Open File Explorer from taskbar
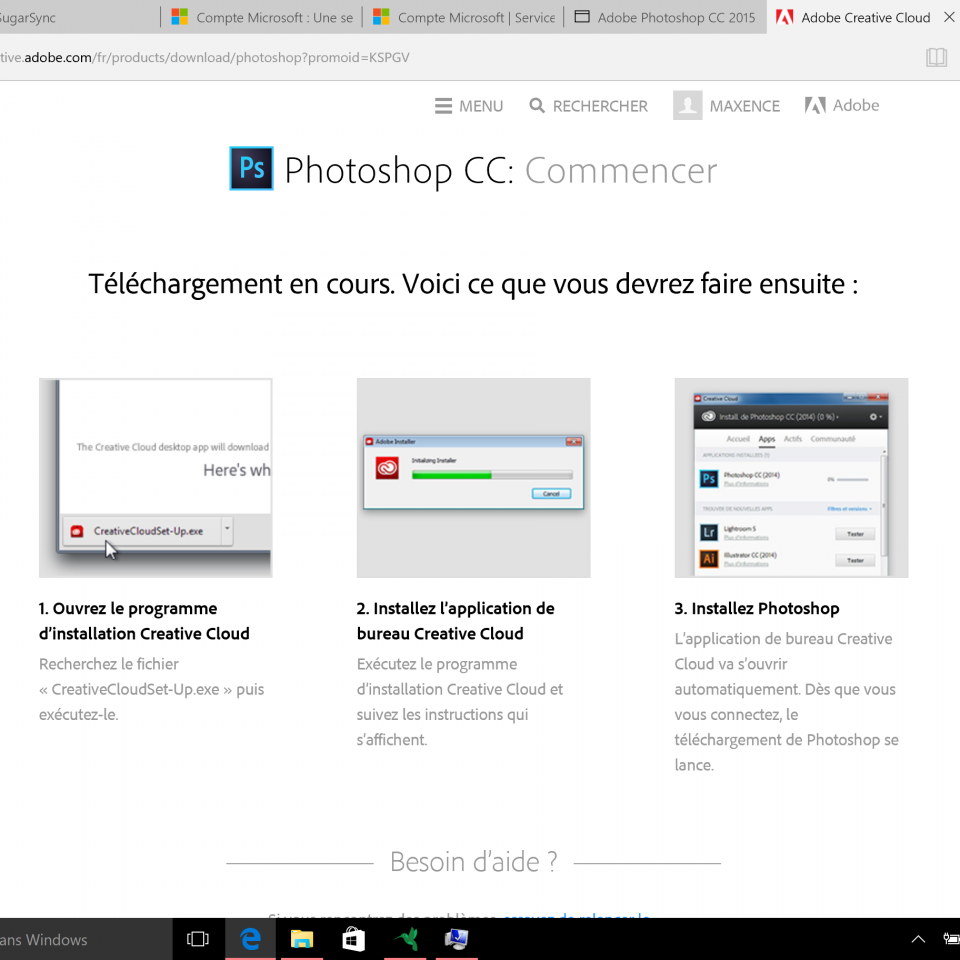The height and width of the screenshot is (960, 960). point(302,939)
